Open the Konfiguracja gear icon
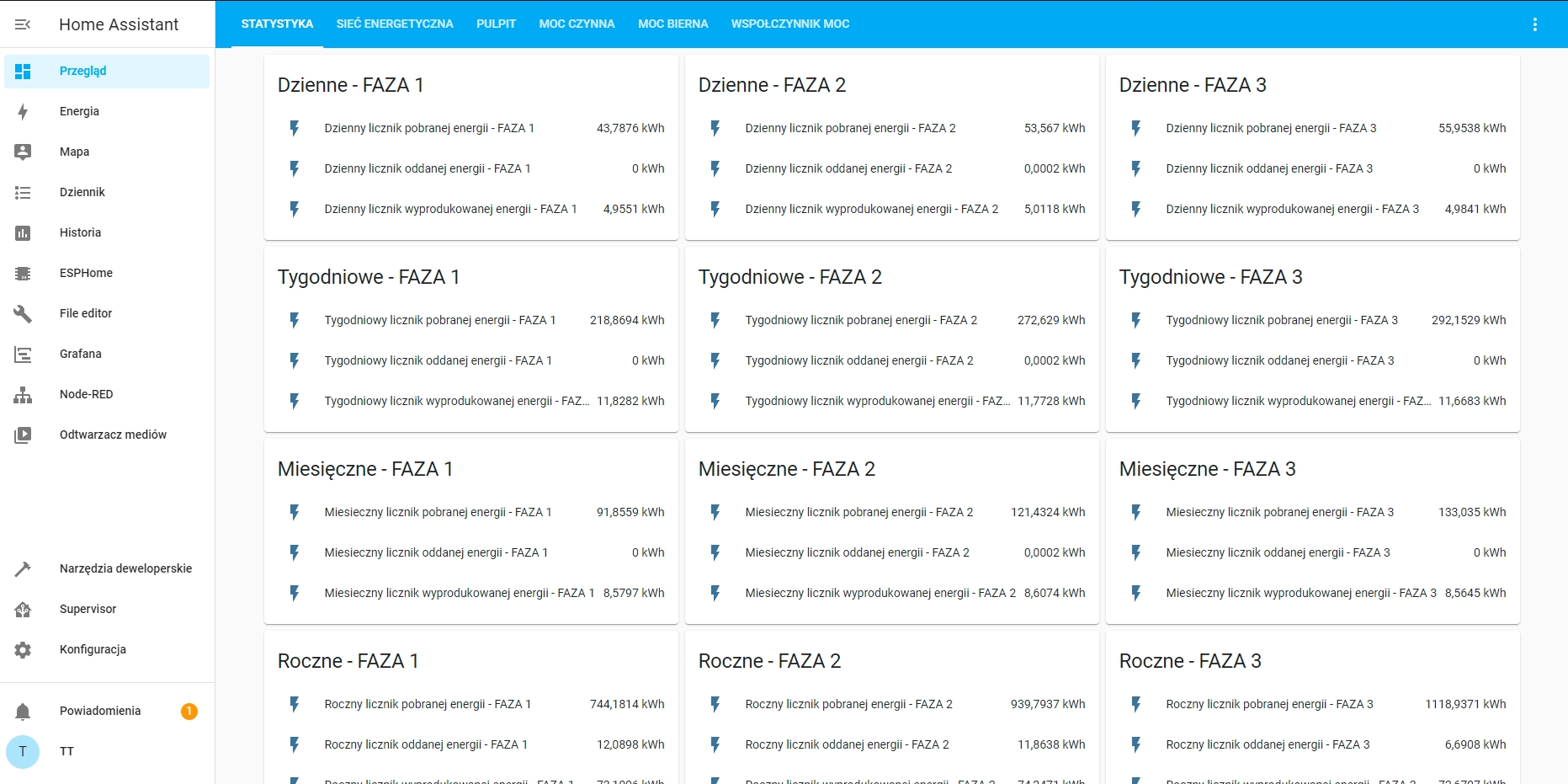 click(x=23, y=650)
